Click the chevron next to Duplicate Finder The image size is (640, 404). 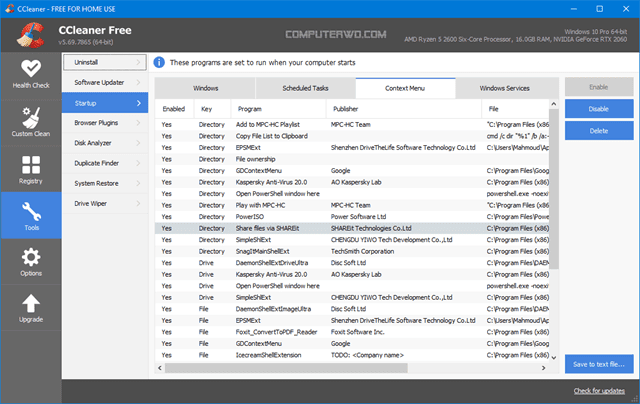pyautogui.click(x=138, y=163)
